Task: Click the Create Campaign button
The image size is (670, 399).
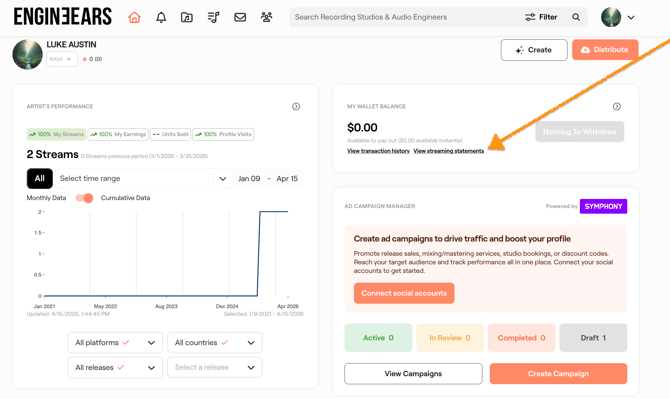Action: 558,374
